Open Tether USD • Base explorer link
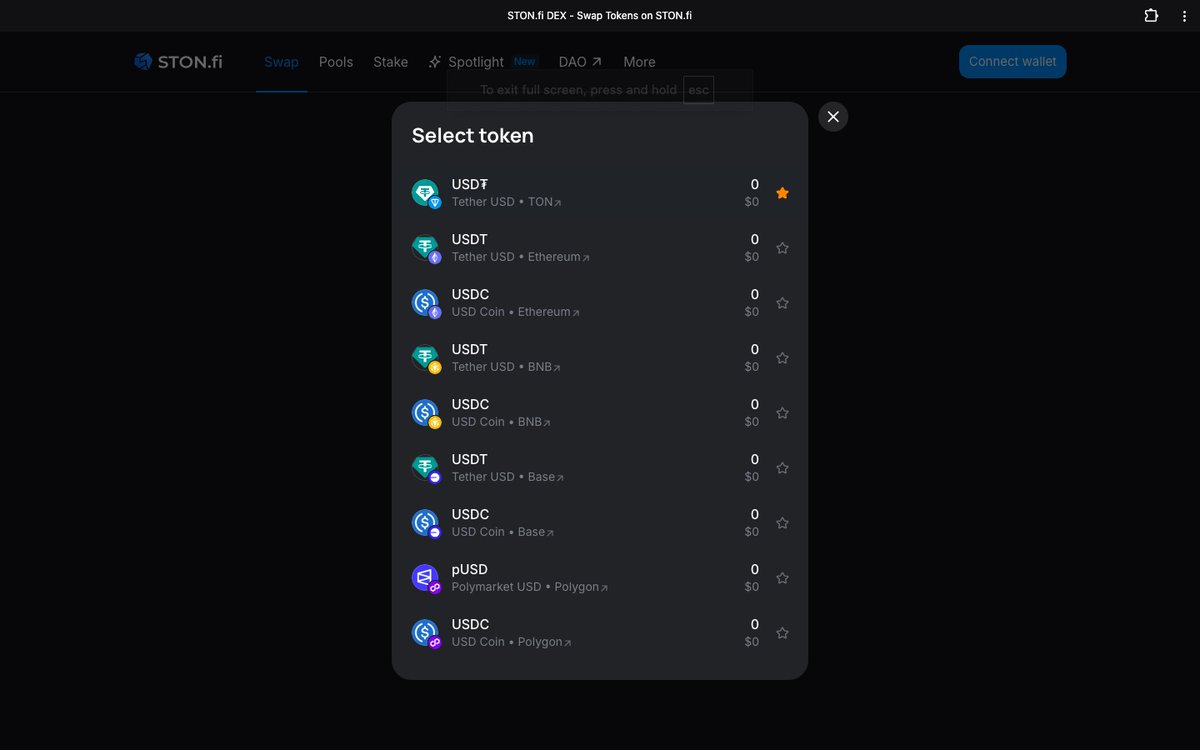1200x750 pixels. tap(507, 477)
